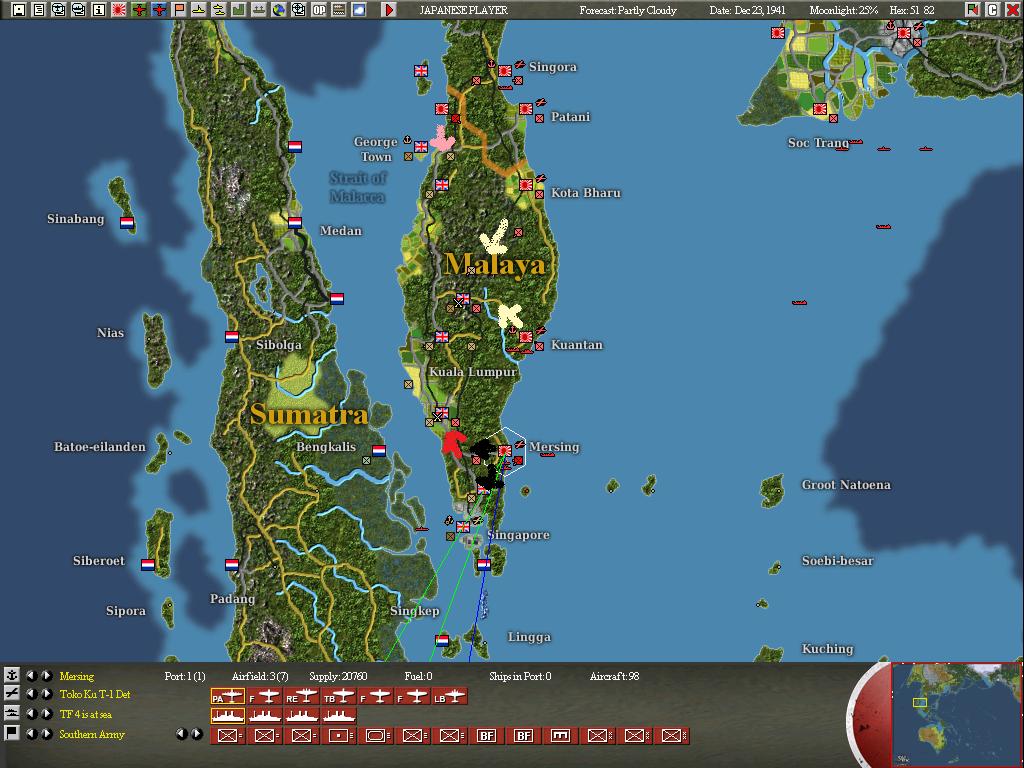Click the Dutch flag marker at Bengkalis

[379, 451]
